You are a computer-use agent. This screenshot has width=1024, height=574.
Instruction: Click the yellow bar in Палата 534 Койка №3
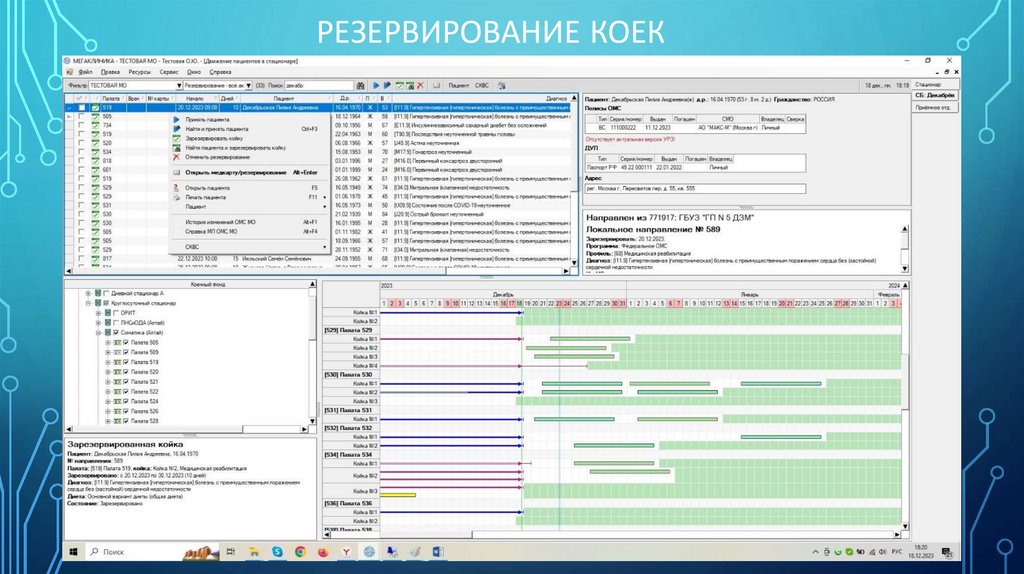point(398,495)
